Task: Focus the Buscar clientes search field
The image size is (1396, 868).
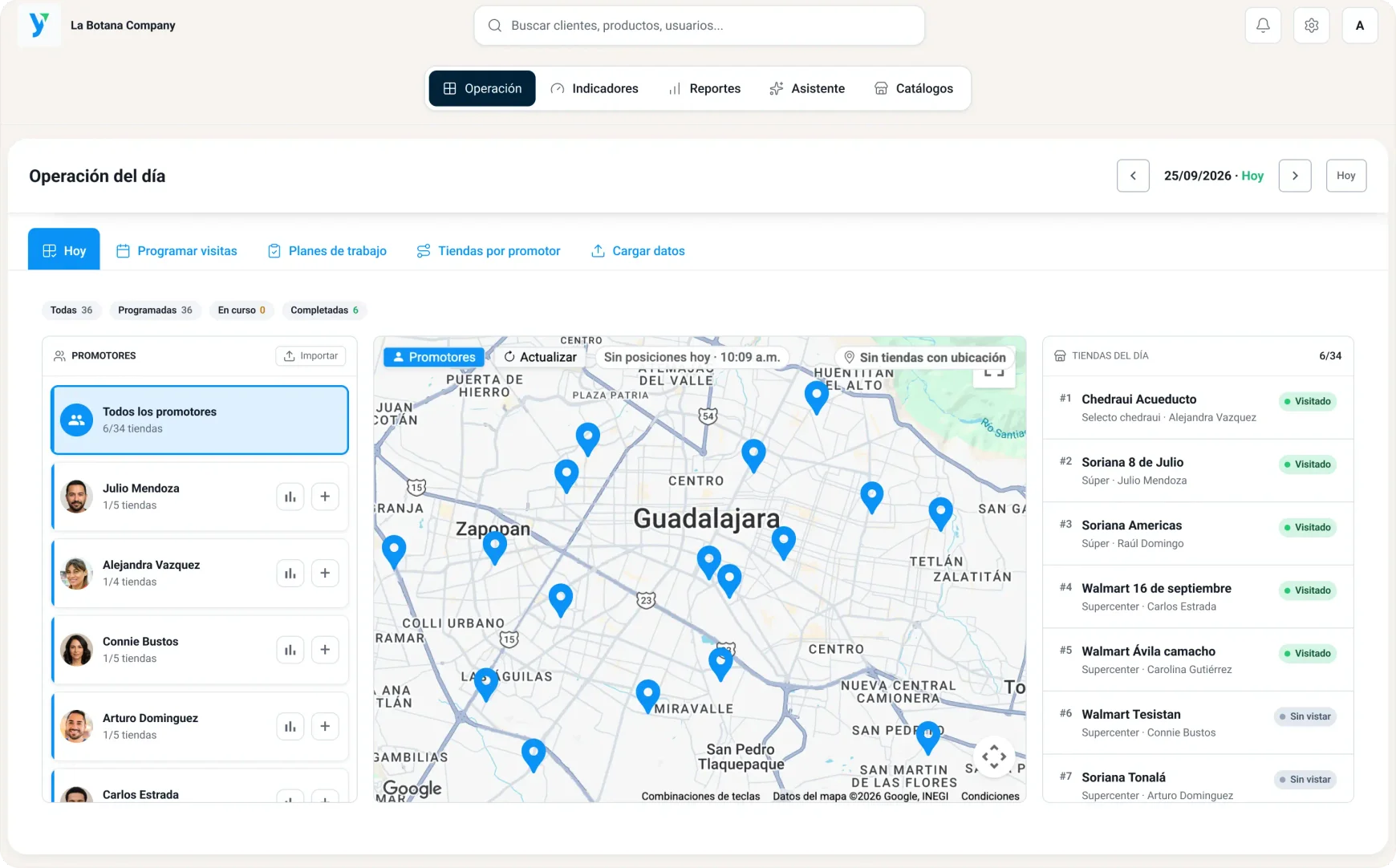Action: (x=699, y=26)
